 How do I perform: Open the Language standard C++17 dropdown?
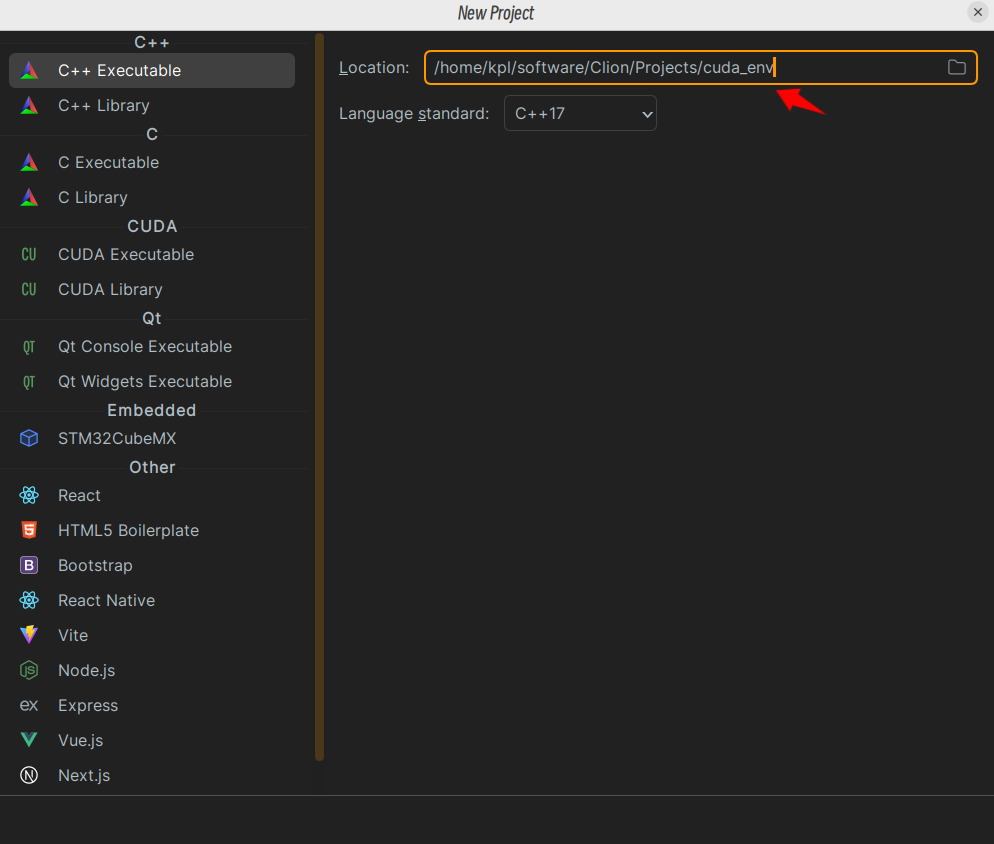click(x=580, y=114)
